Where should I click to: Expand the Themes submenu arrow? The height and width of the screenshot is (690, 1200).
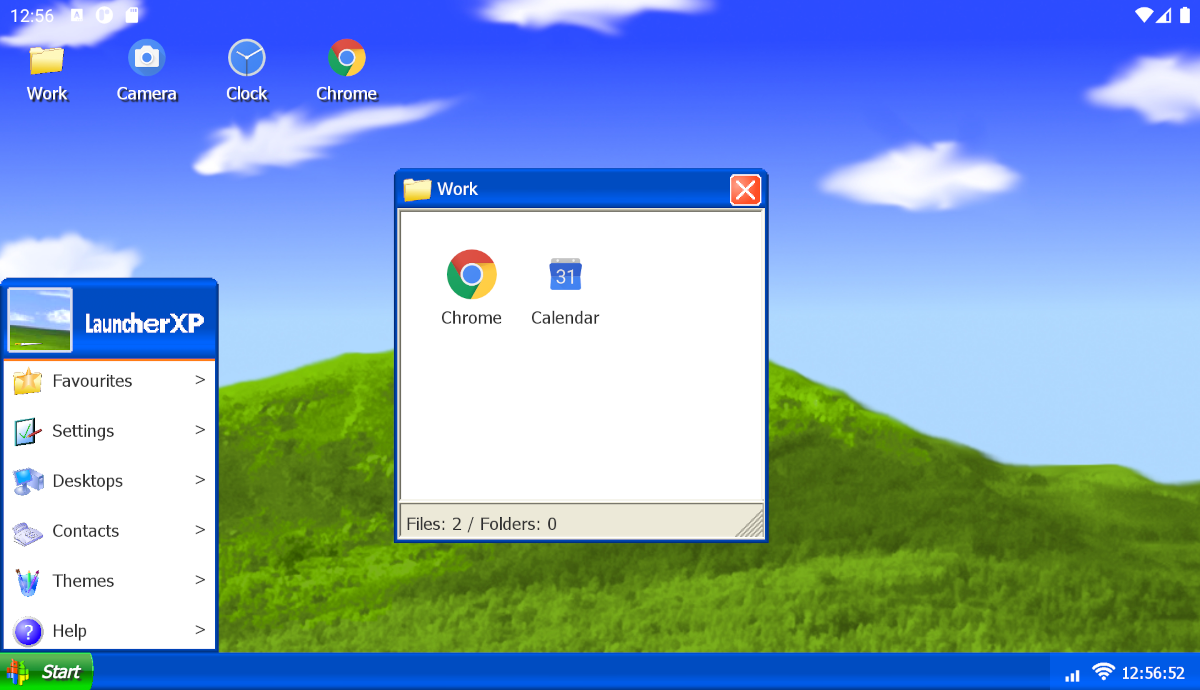(200, 580)
